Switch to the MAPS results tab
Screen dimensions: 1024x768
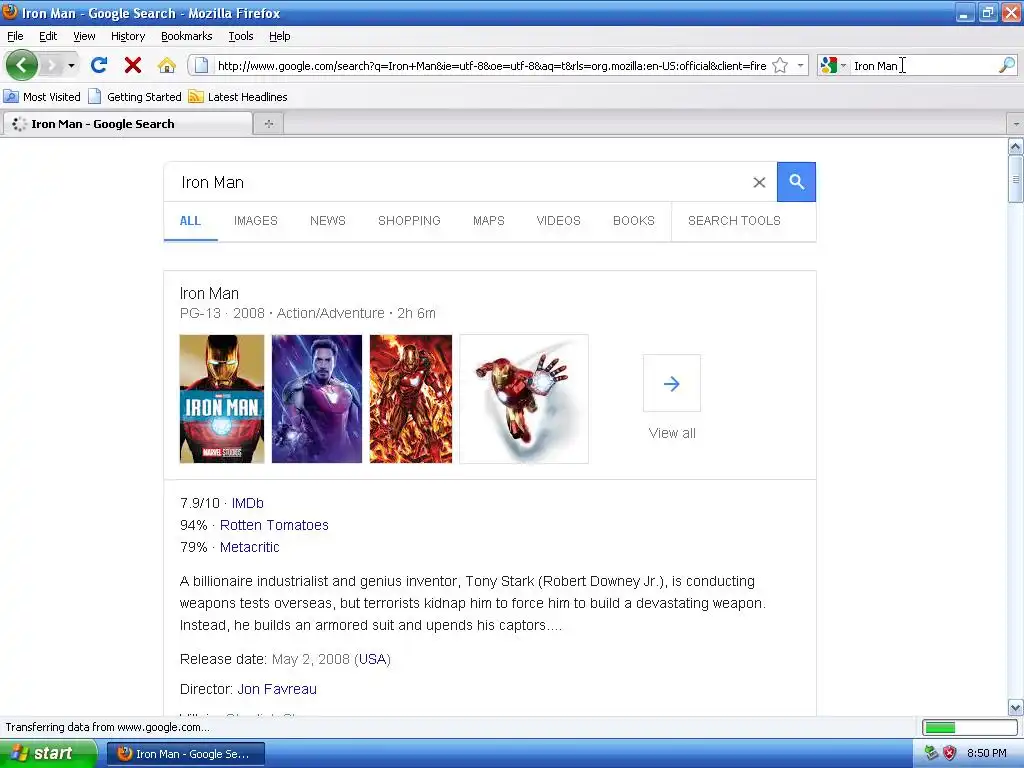click(488, 221)
